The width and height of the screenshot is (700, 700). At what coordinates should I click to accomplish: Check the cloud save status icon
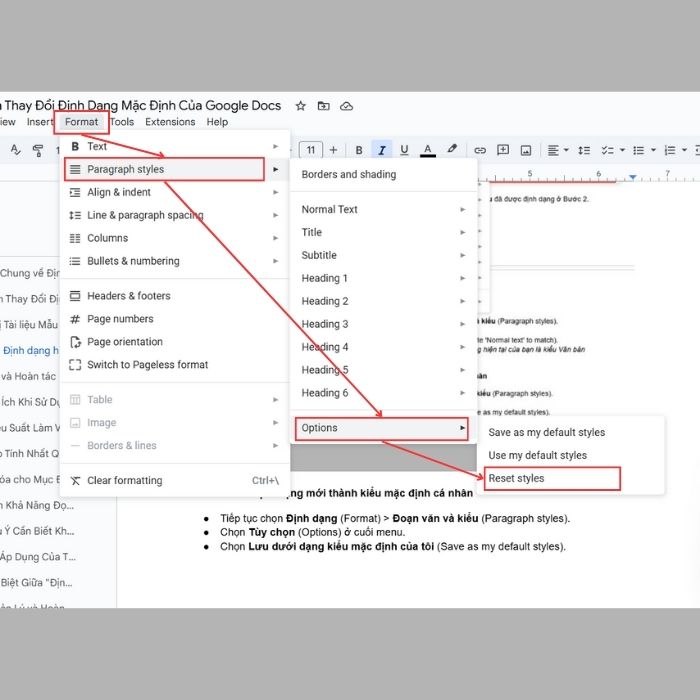(x=346, y=106)
